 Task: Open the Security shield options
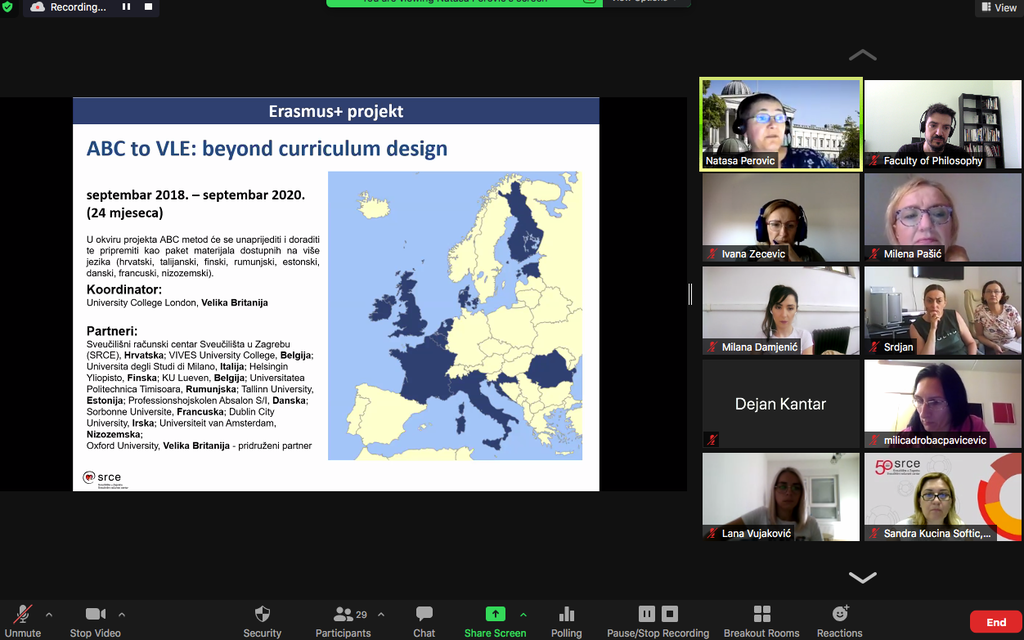point(262,615)
